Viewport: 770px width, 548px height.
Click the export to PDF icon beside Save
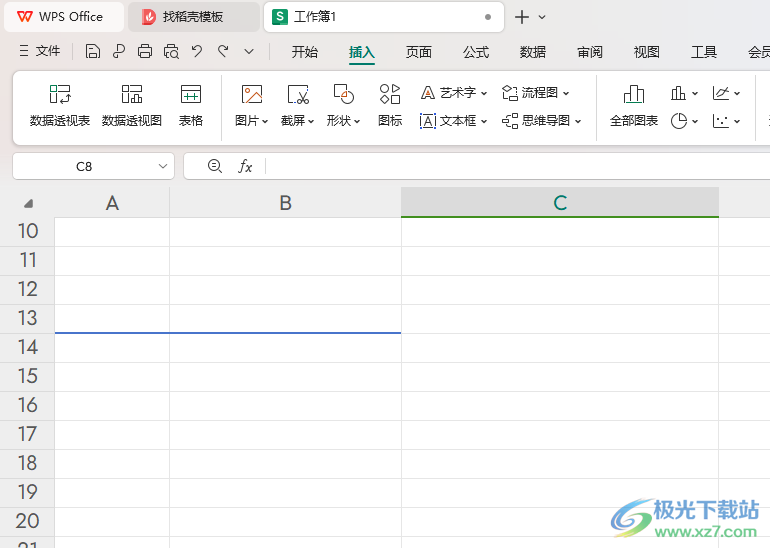(119, 51)
